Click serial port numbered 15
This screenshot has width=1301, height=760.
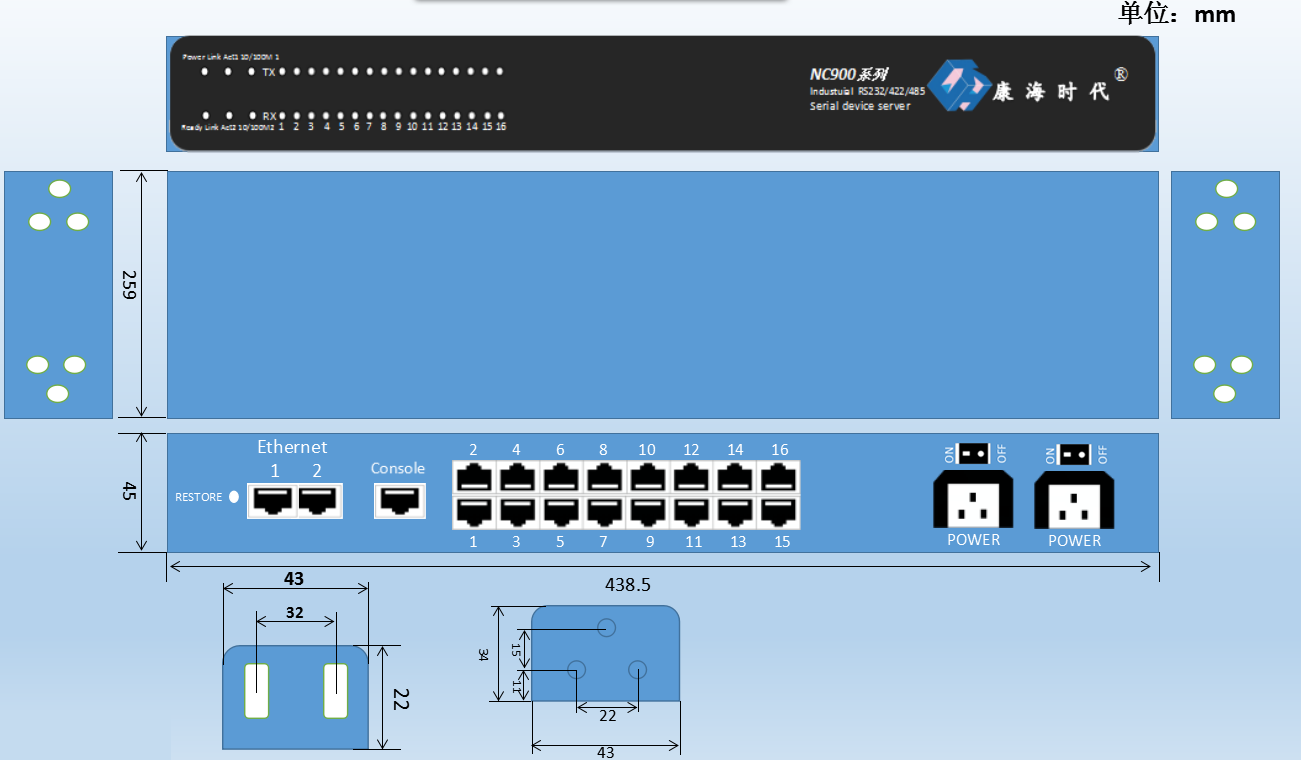coord(779,513)
